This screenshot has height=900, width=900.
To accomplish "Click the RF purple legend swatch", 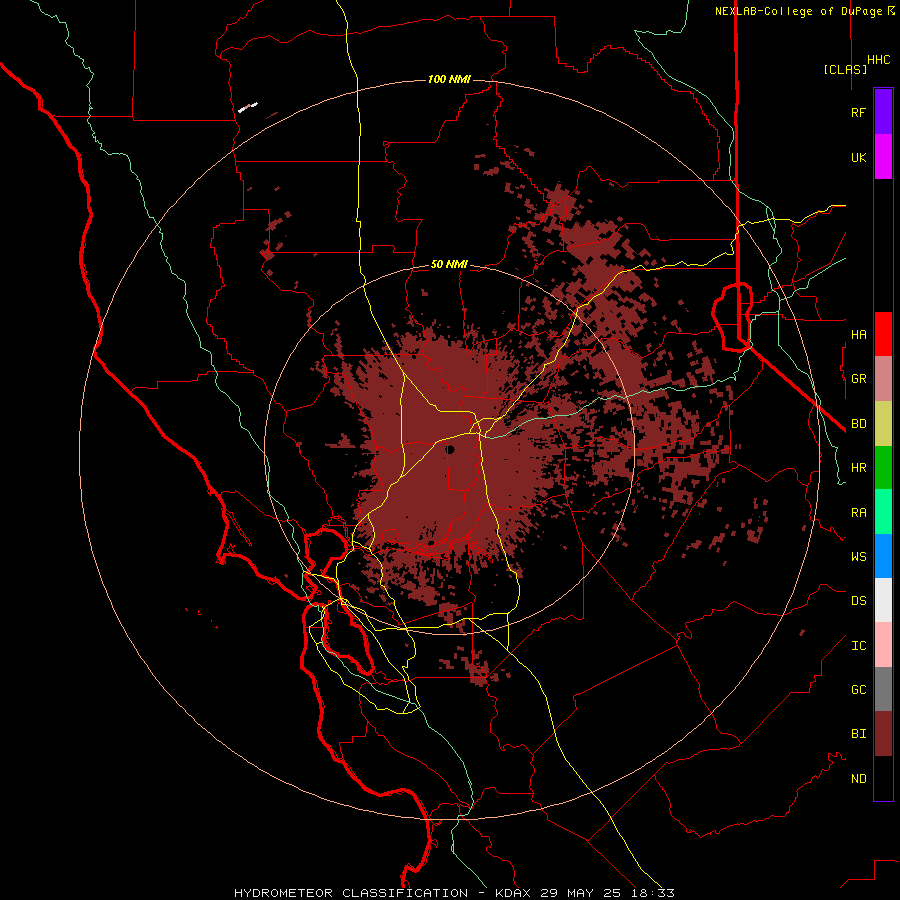I will [x=883, y=112].
